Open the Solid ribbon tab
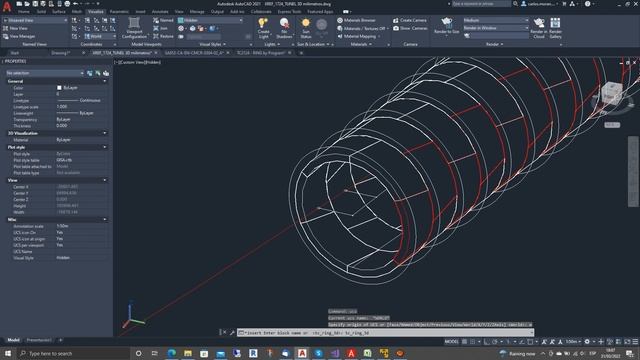The width and height of the screenshot is (640, 360). click(x=41, y=12)
